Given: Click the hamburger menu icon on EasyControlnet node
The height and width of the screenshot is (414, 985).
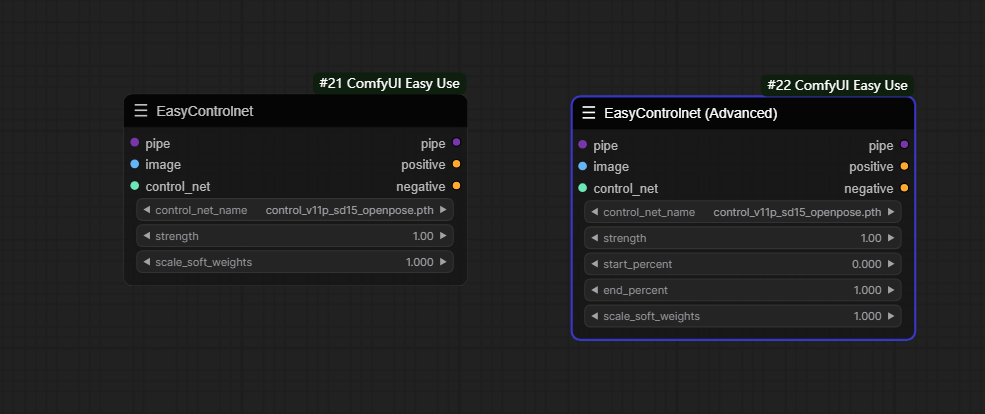Looking at the screenshot, I should [x=141, y=111].
